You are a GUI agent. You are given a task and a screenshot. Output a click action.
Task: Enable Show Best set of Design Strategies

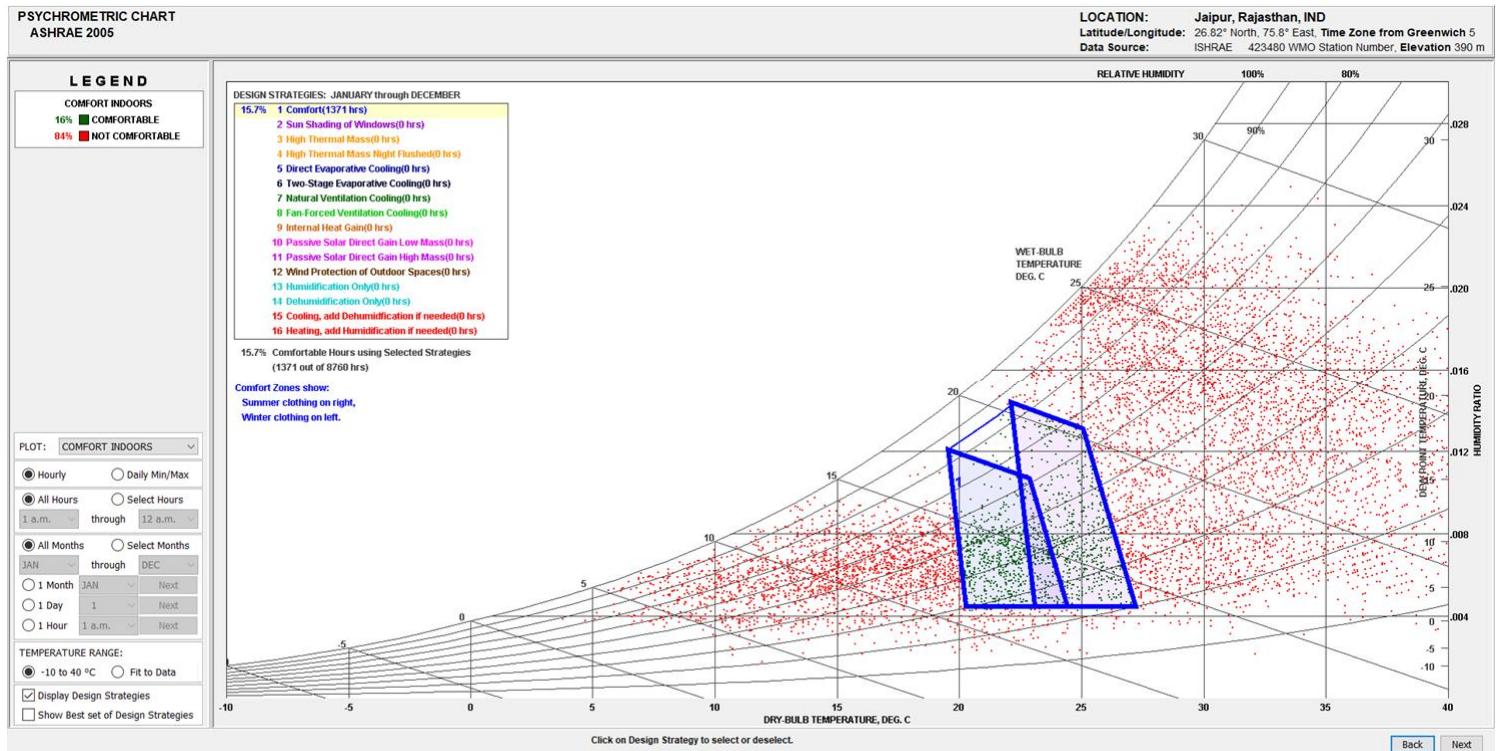click(x=26, y=712)
